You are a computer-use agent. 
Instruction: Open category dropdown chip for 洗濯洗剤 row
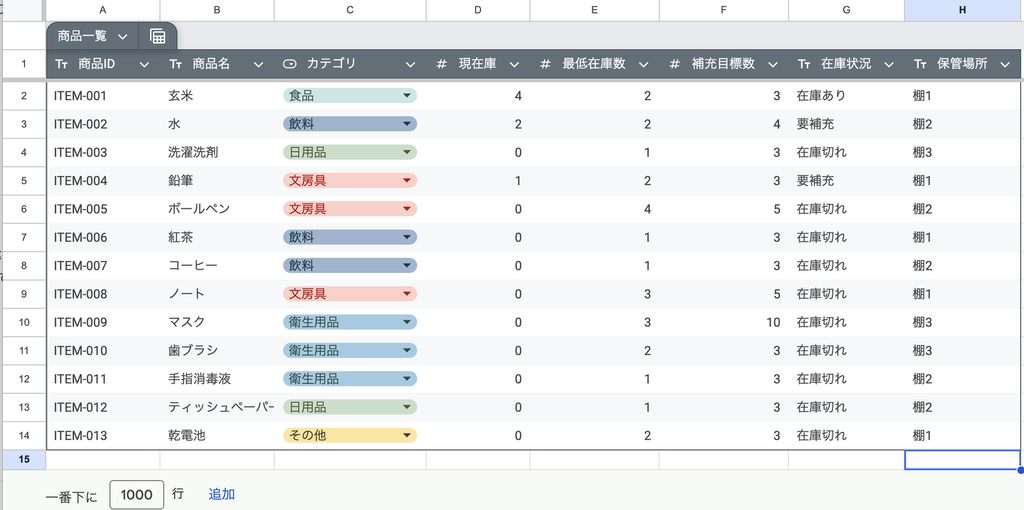pyautogui.click(x=350, y=152)
